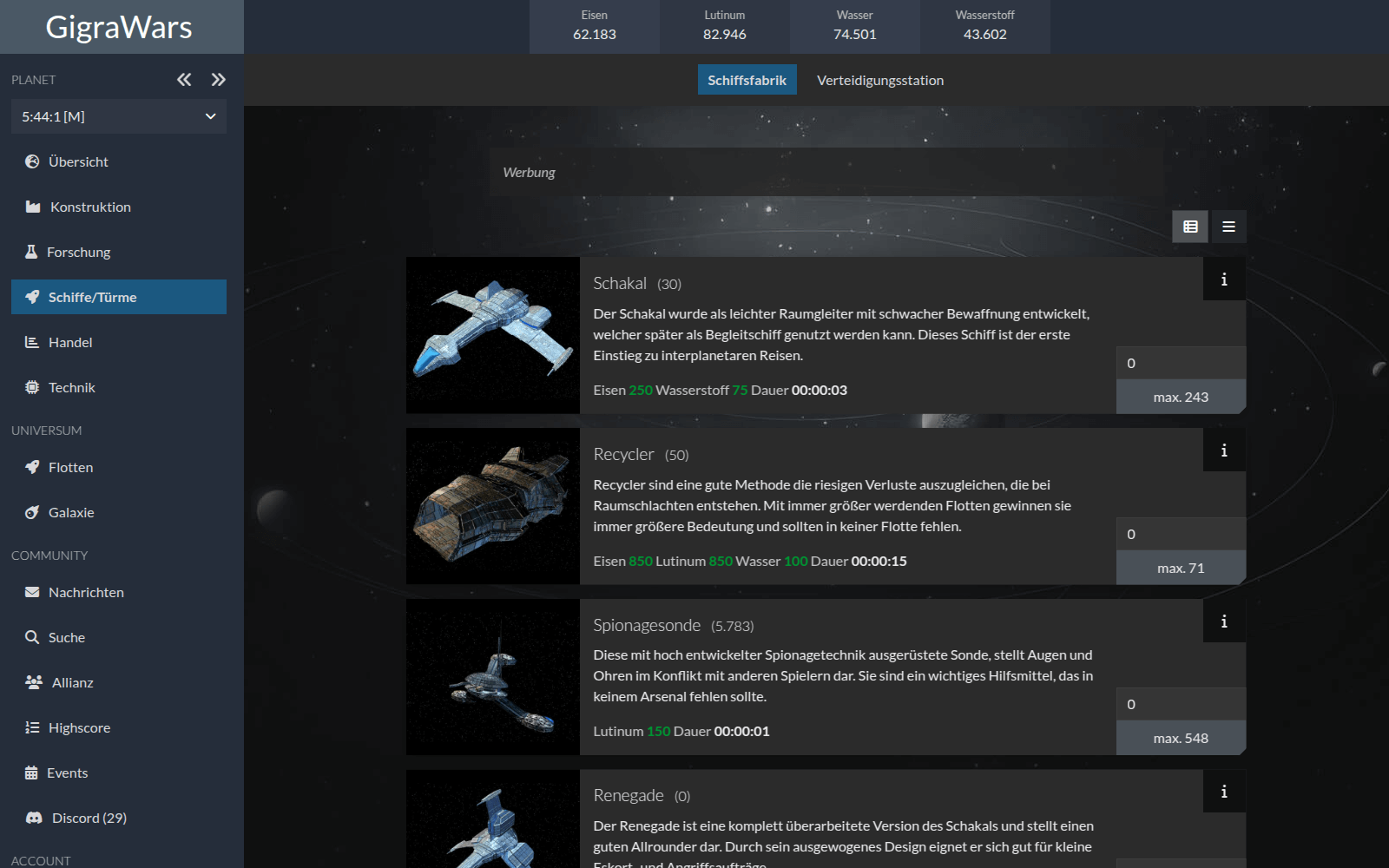Open the planet selector 5:44:1 [M]

coord(119,116)
